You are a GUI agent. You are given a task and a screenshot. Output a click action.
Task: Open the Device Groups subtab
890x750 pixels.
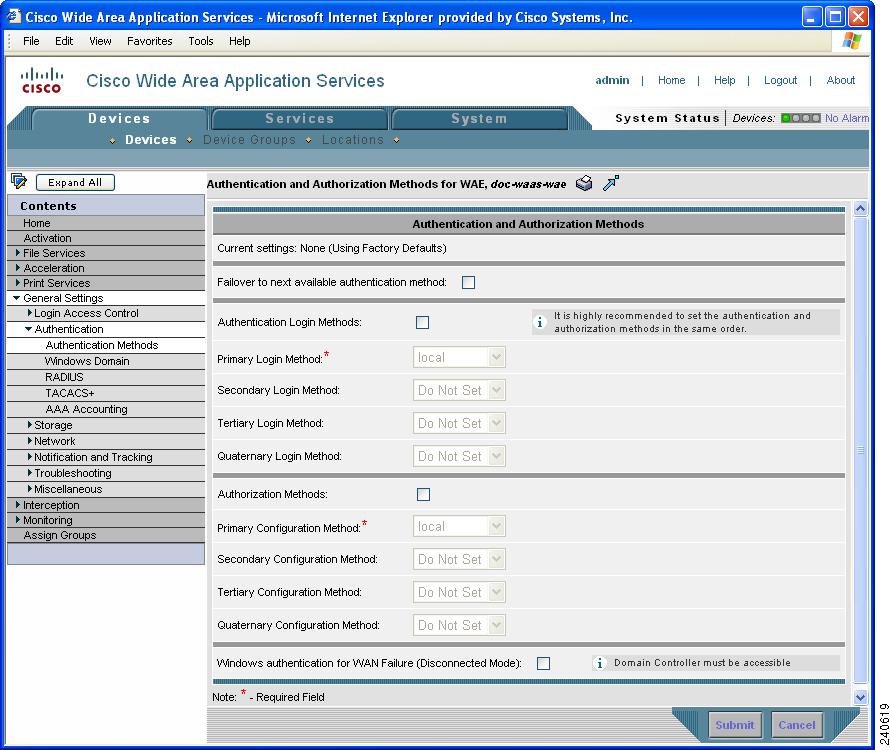click(250, 140)
